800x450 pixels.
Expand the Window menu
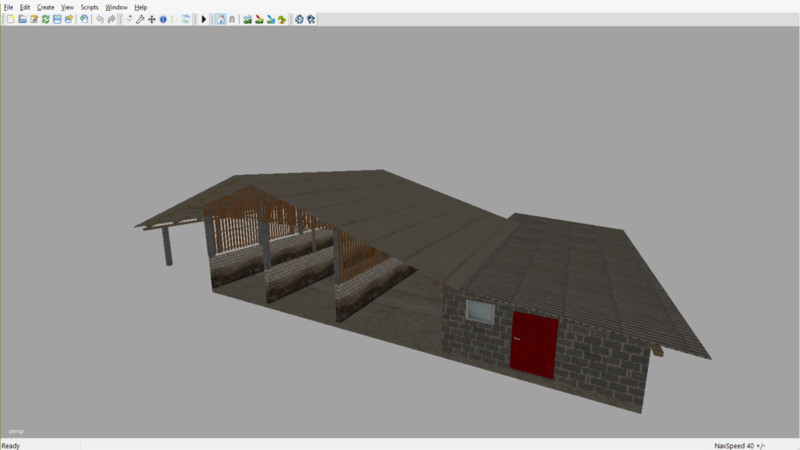coord(117,7)
